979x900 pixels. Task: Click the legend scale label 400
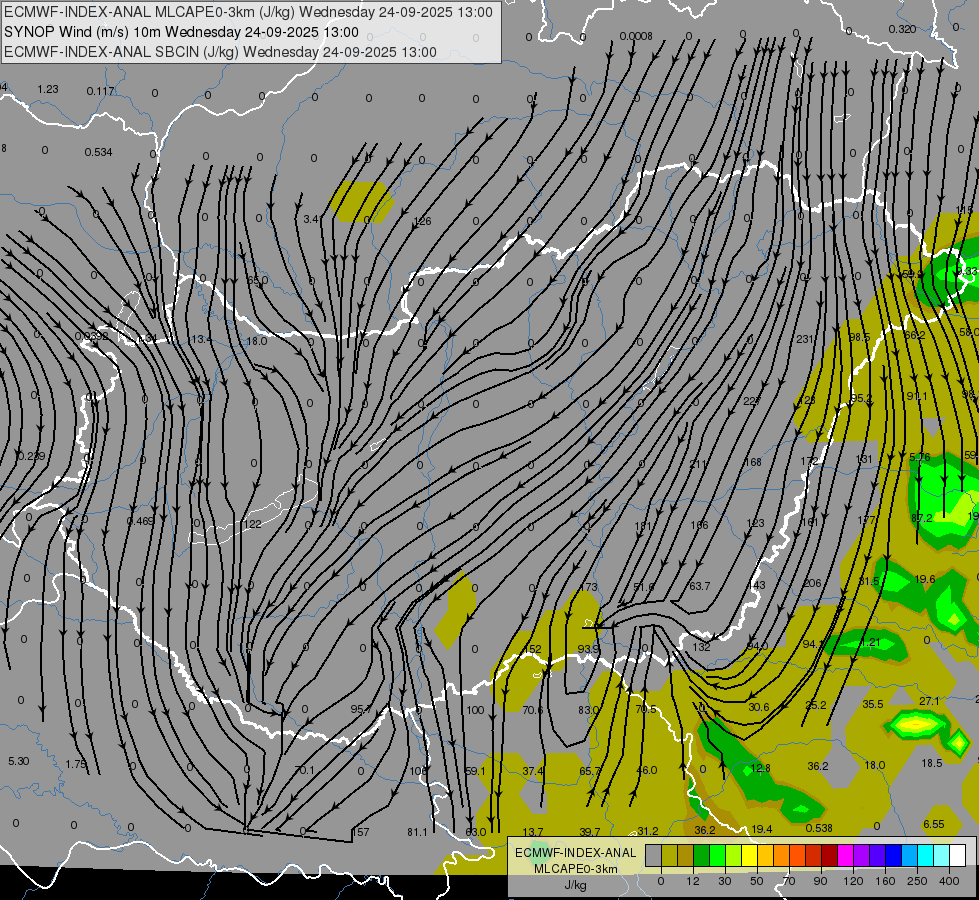tap(949, 881)
